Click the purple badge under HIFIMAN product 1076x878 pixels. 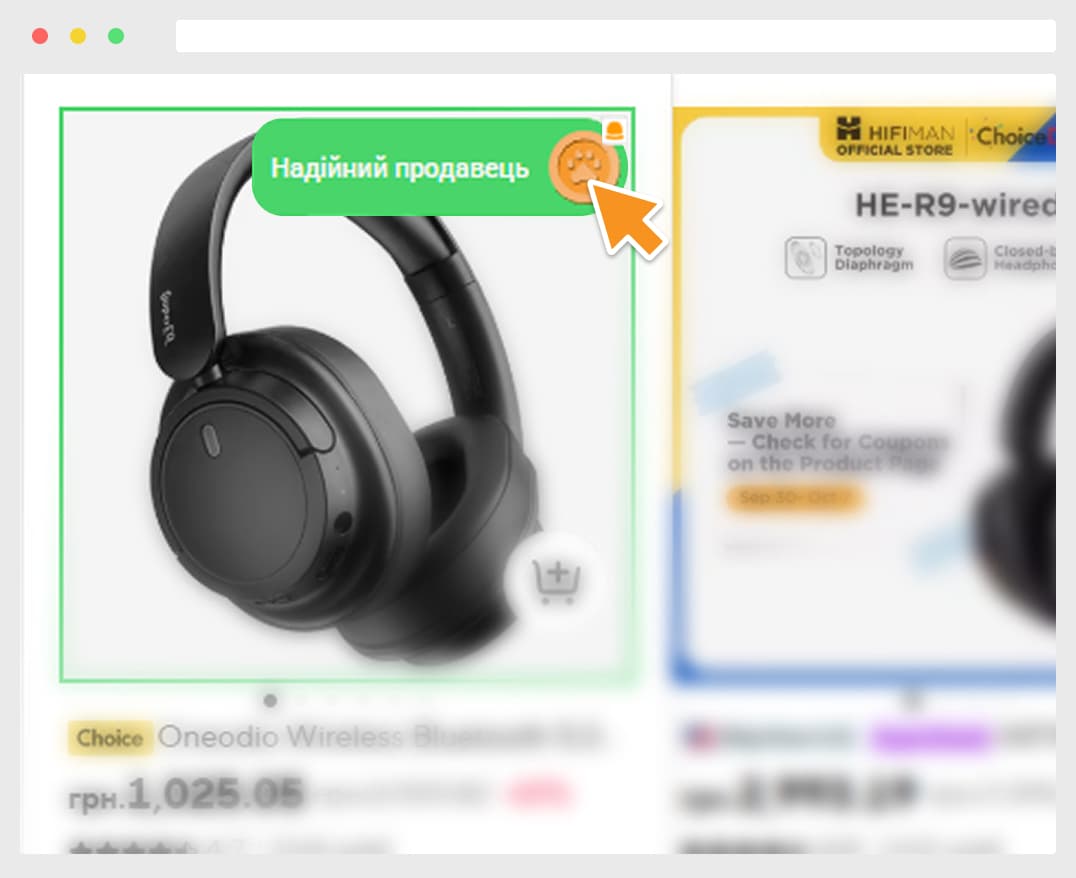pyautogui.click(x=931, y=739)
